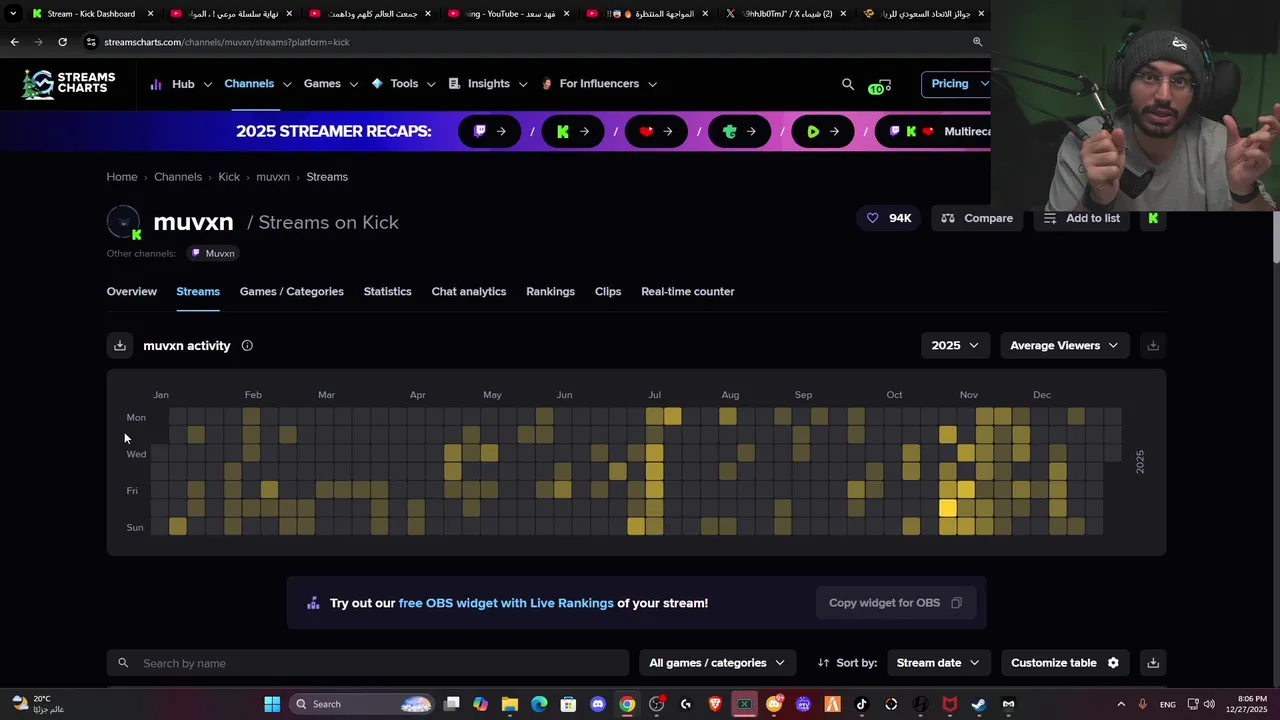Reload the page with the refresh icon
The width and height of the screenshot is (1280, 720).
(62, 42)
